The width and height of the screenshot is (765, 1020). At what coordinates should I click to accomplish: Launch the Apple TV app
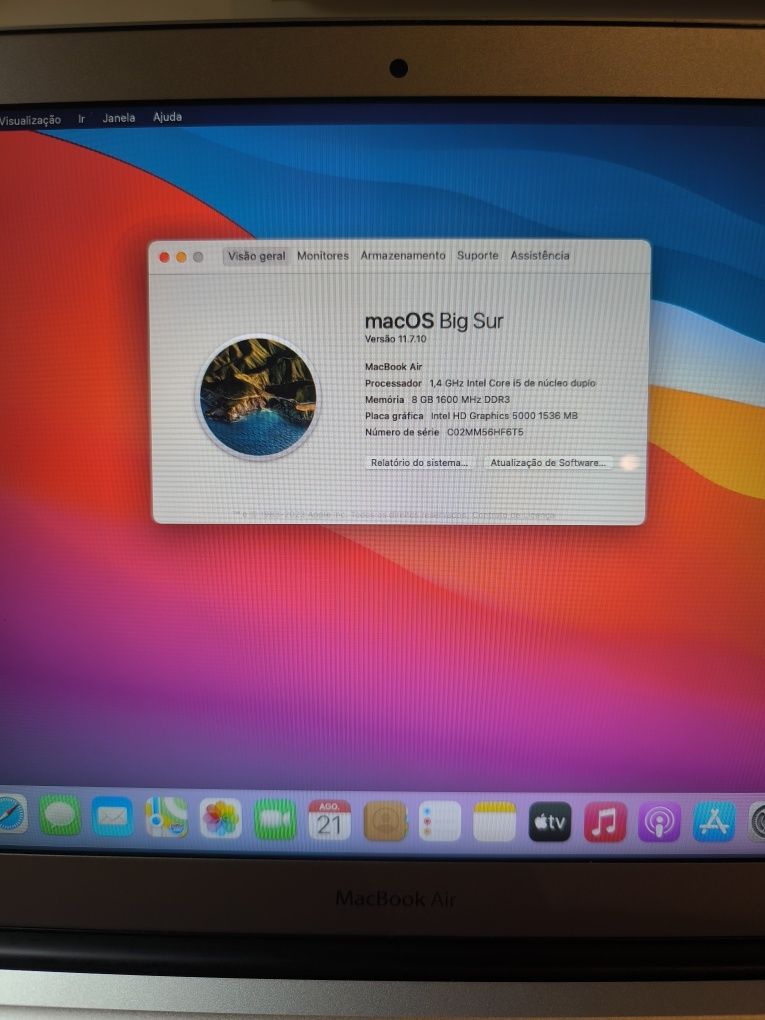pyautogui.click(x=550, y=822)
